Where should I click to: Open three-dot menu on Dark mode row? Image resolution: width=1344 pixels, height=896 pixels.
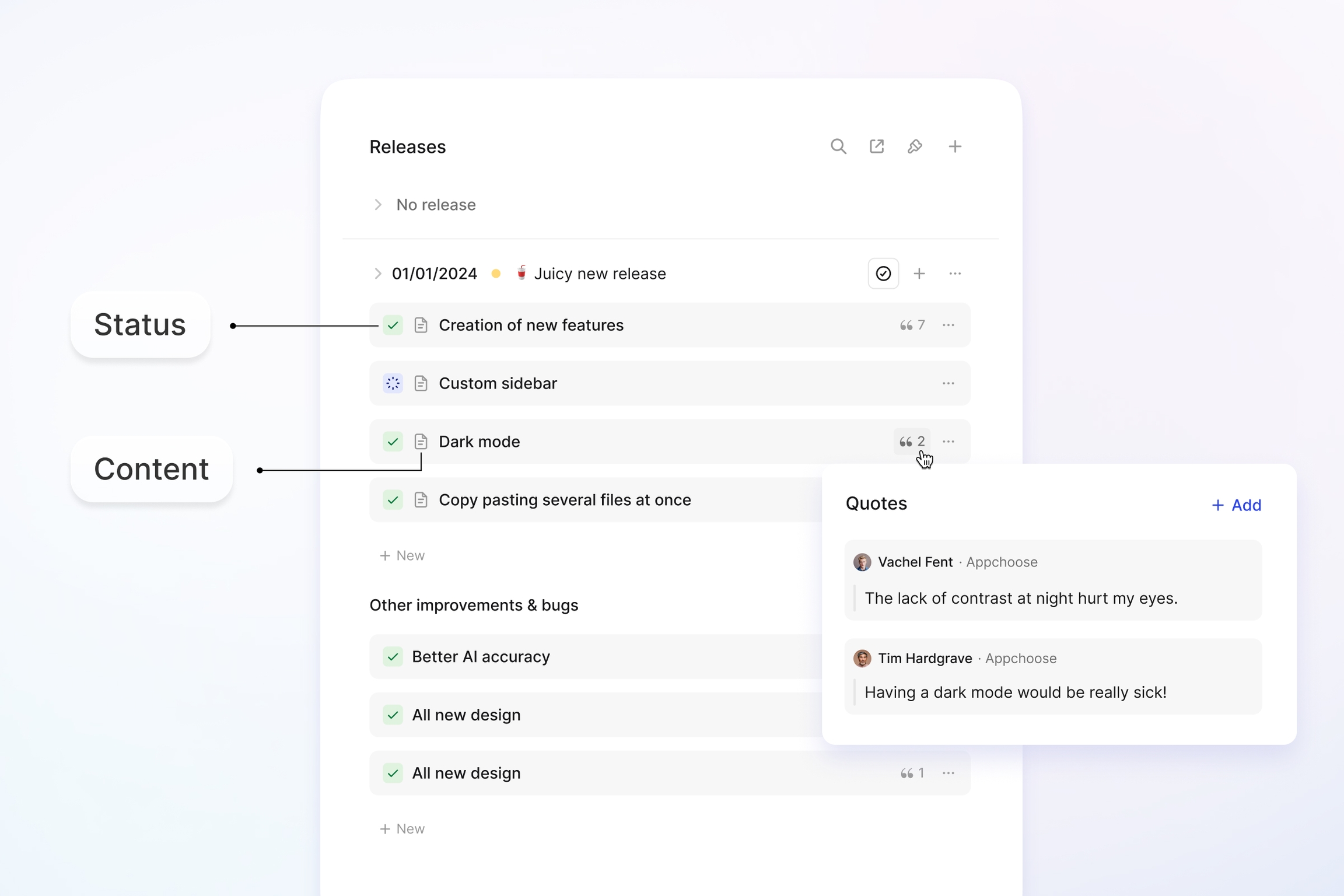[x=948, y=442]
